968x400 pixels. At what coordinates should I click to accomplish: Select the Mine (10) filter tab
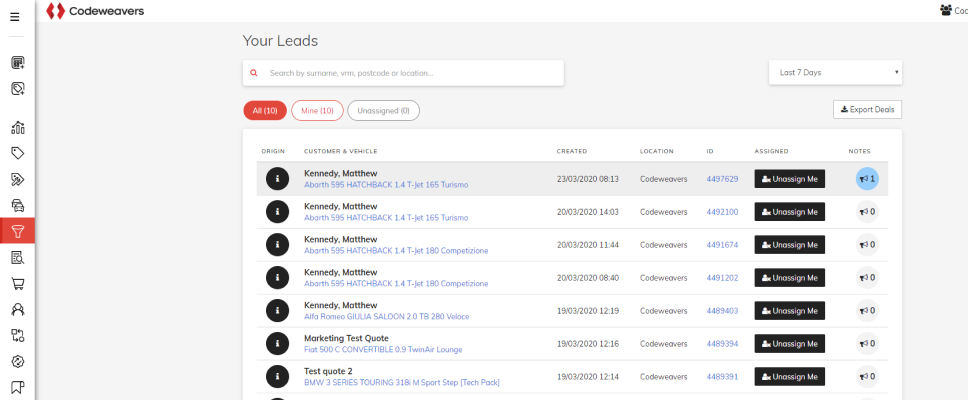[317, 110]
